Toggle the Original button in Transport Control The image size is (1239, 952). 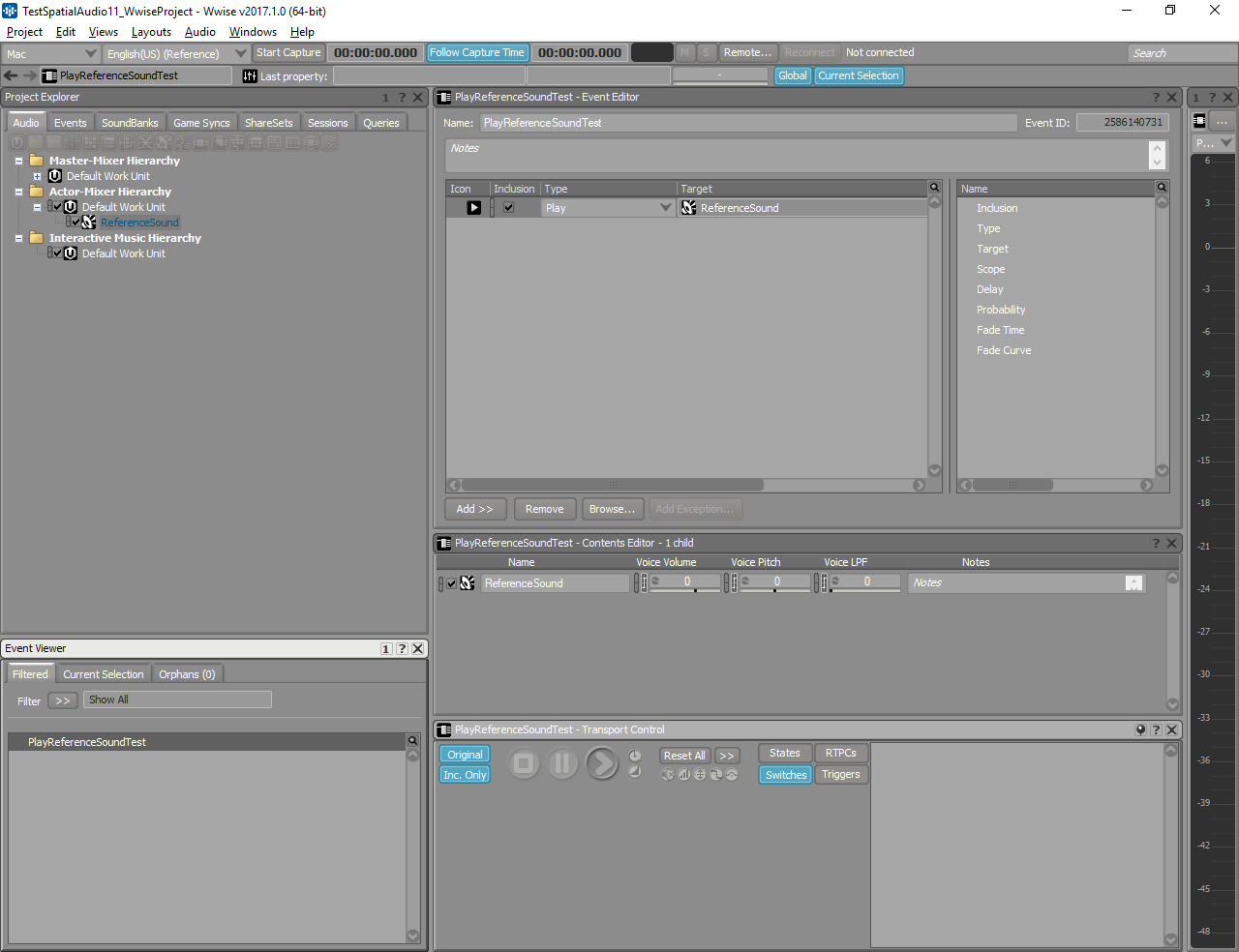(x=465, y=755)
